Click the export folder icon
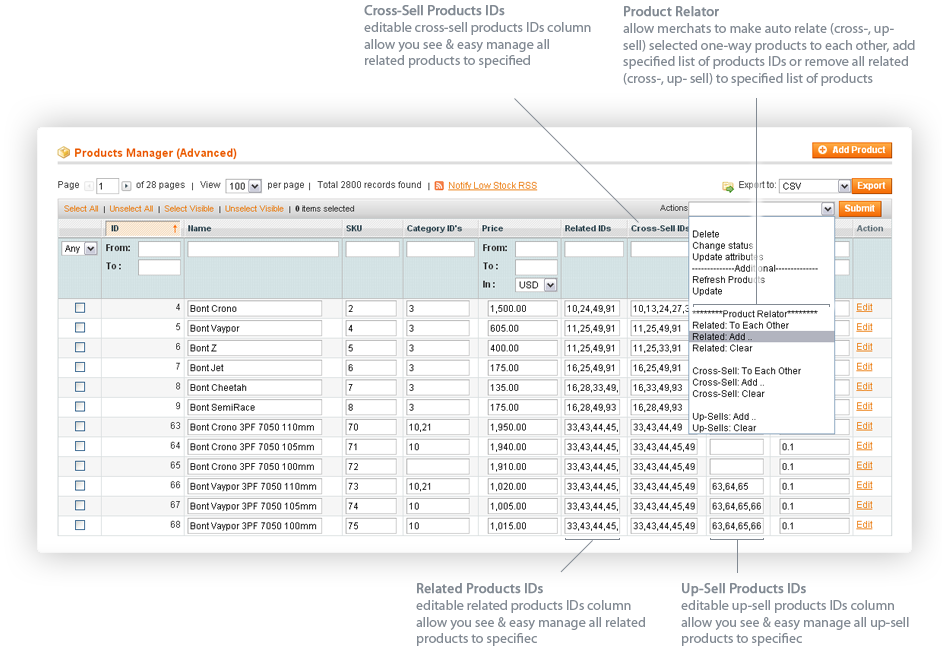942x650 pixels. point(728,187)
